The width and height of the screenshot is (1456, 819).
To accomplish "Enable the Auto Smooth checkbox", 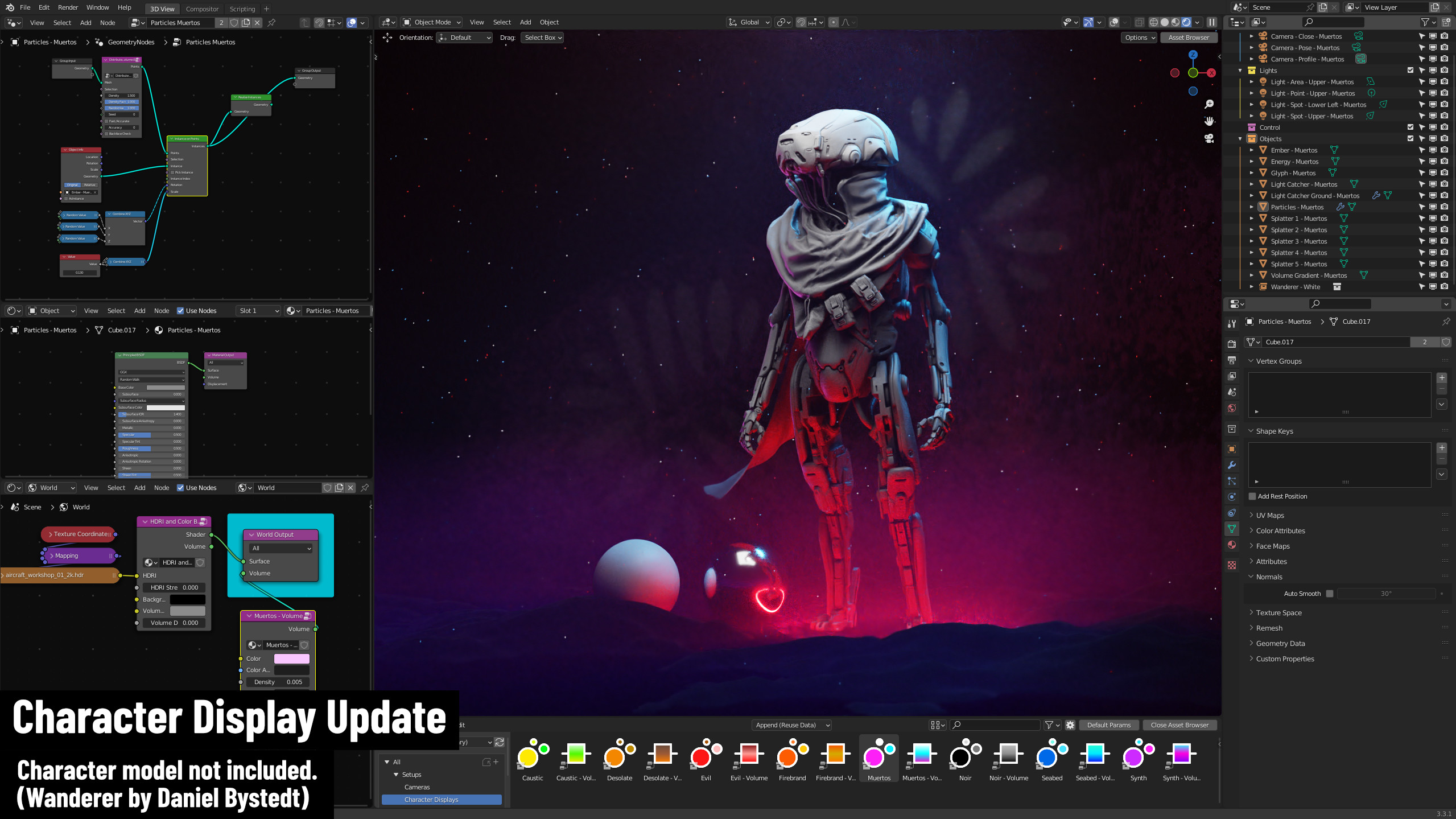I will 1330,593.
